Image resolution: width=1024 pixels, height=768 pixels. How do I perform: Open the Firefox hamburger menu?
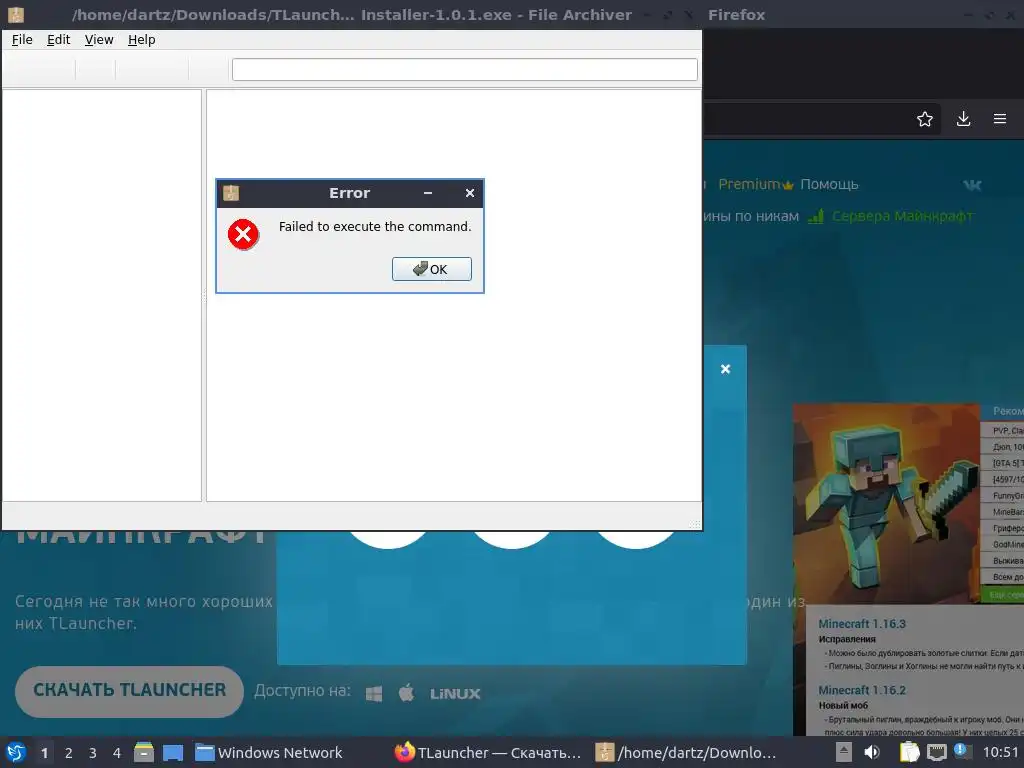(1000, 119)
